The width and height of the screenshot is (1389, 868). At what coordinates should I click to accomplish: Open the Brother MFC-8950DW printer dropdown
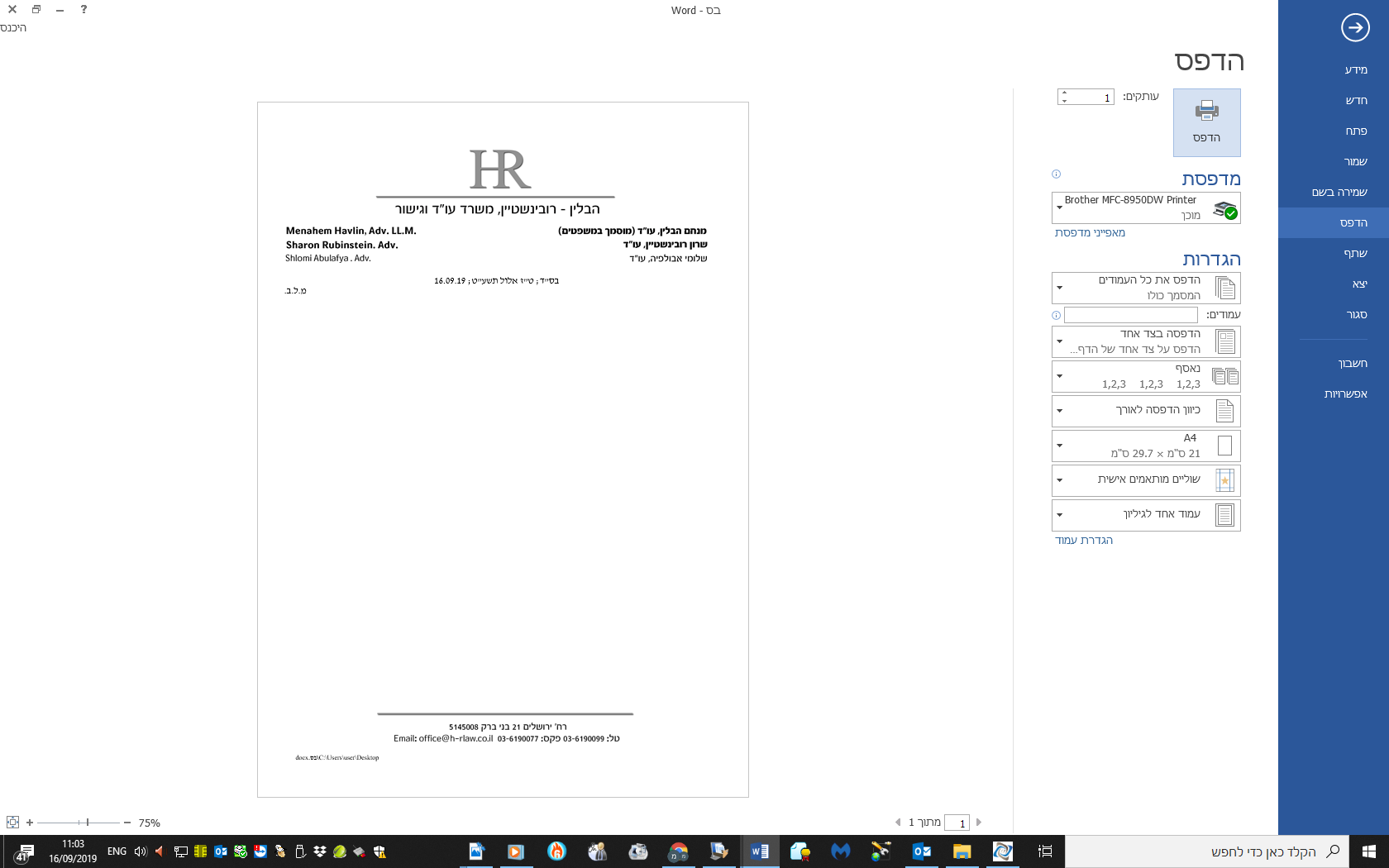click(x=1146, y=207)
